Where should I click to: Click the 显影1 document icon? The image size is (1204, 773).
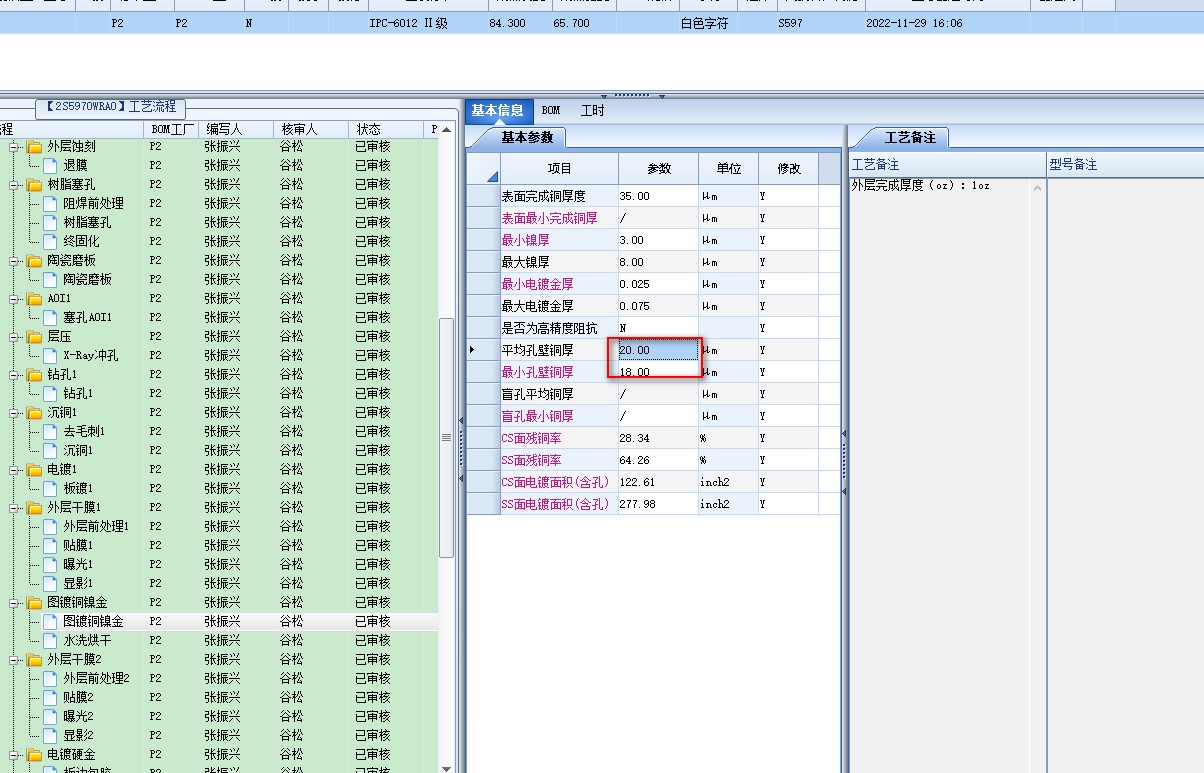[x=50, y=583]
